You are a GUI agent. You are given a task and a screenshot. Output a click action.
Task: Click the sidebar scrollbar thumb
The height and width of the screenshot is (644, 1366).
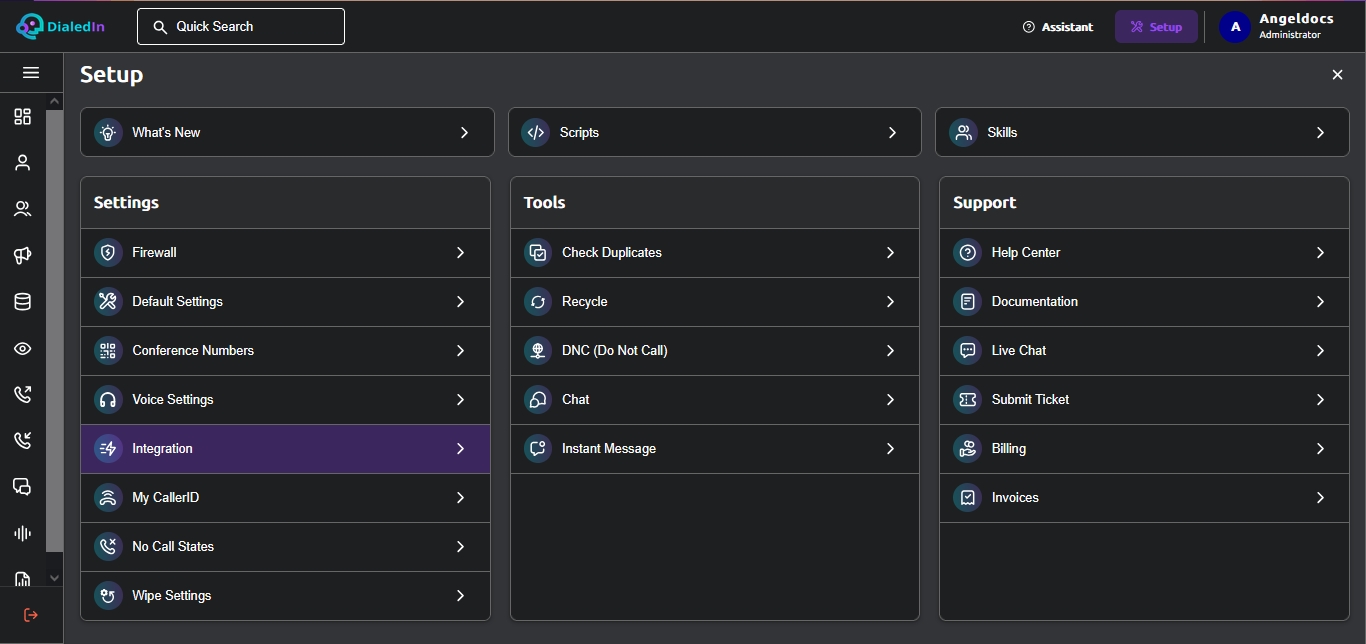coord(54,331)
